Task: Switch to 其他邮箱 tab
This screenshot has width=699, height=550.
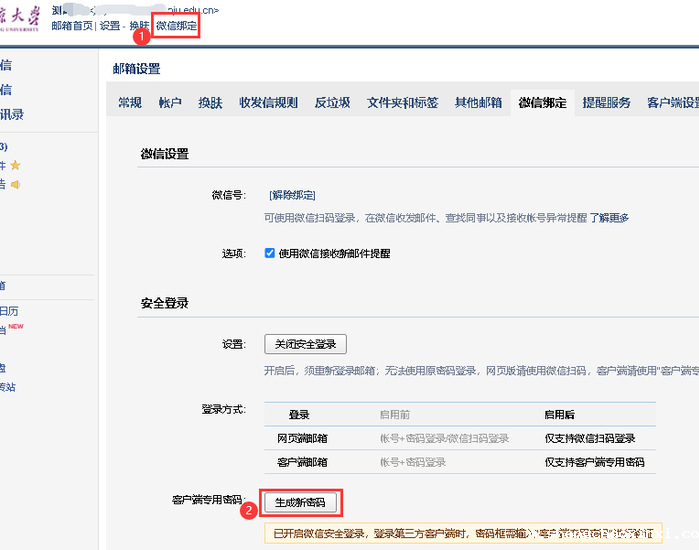Action: (x=478, y=103)
